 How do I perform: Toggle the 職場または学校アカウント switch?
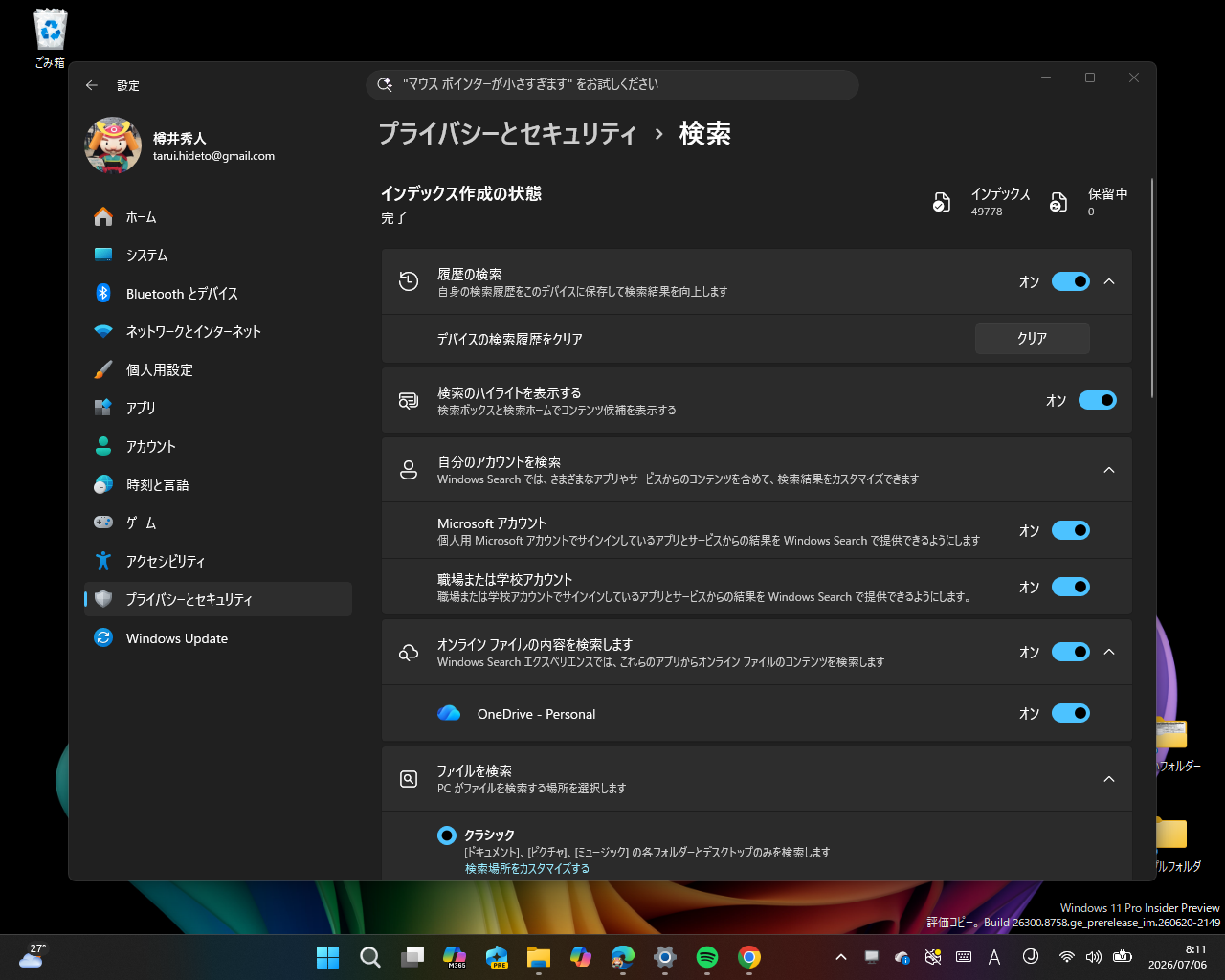coord(1071,587)
